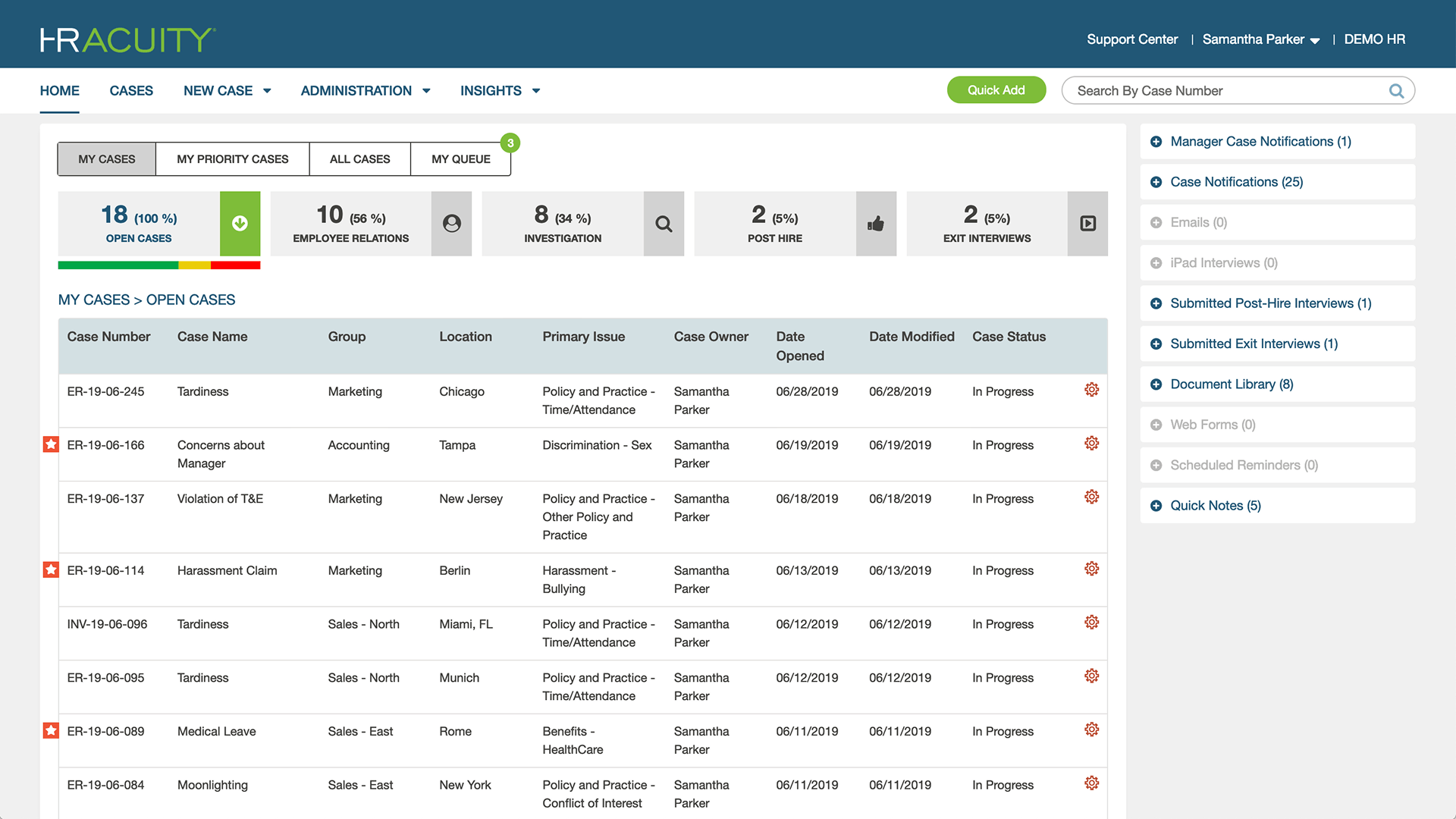Open Samantha Parker user dropdown

(x=1260, y=39)
